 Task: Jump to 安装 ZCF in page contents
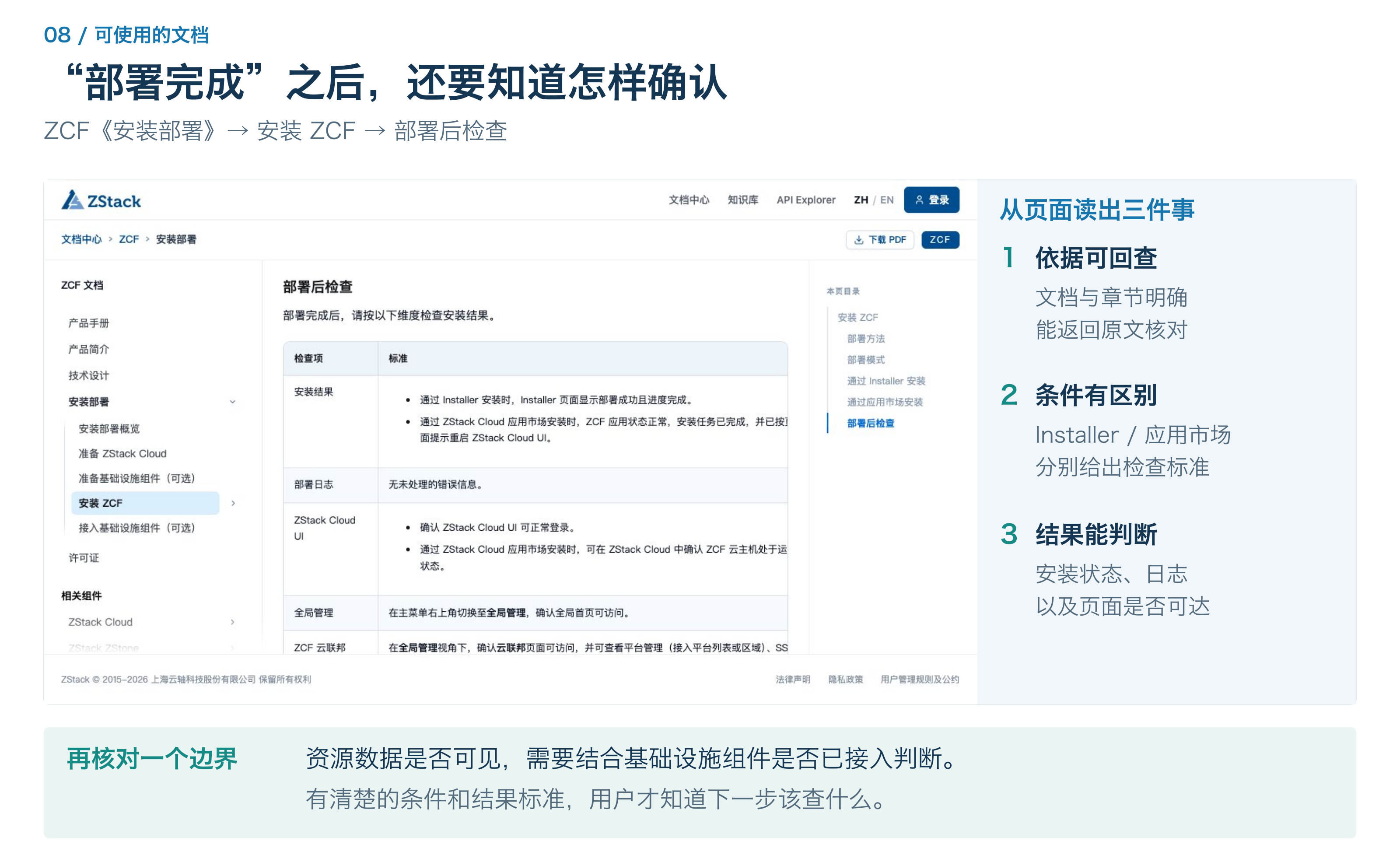[x=857, y=318]
